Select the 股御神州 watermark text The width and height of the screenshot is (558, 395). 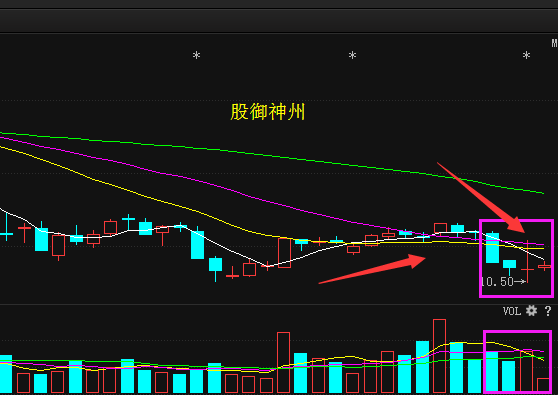268,112
